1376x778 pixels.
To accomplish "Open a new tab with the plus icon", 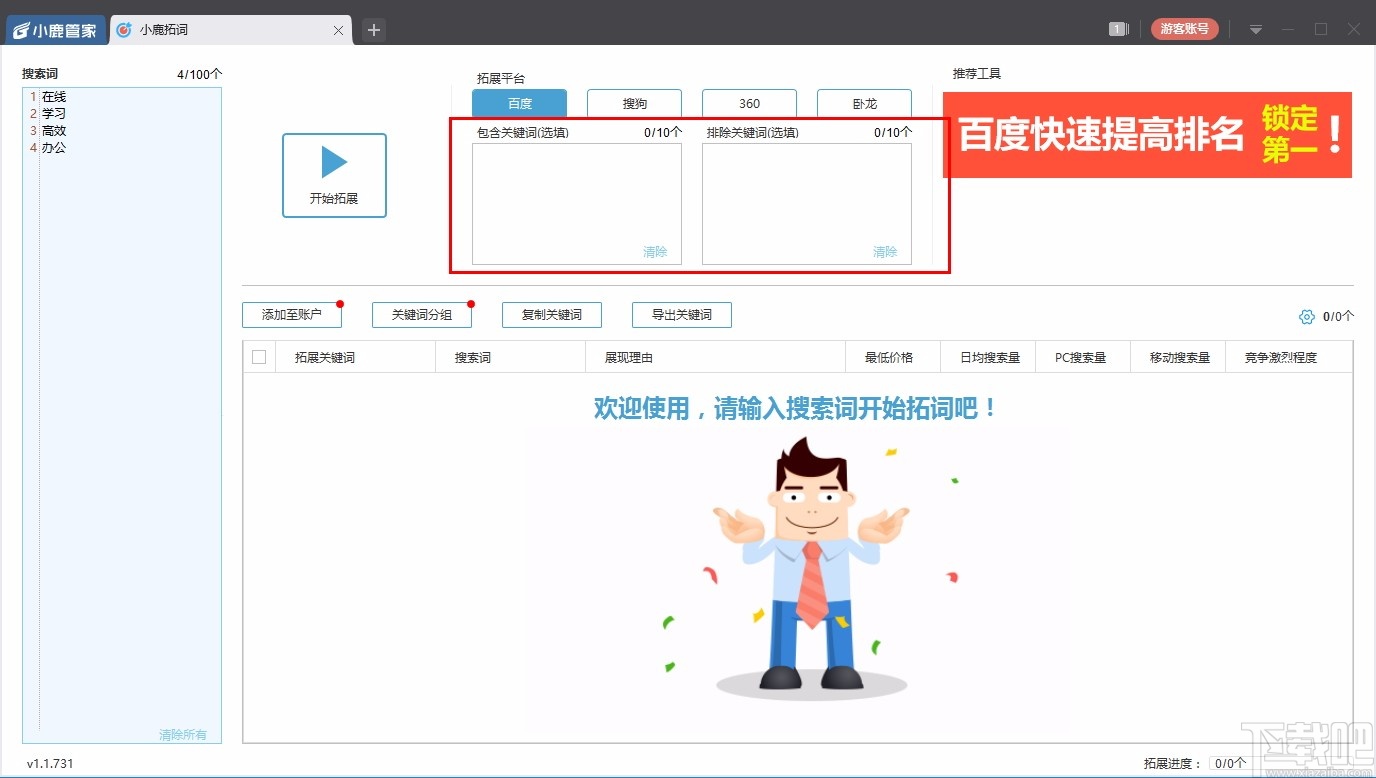I will (x=373, y=30).
